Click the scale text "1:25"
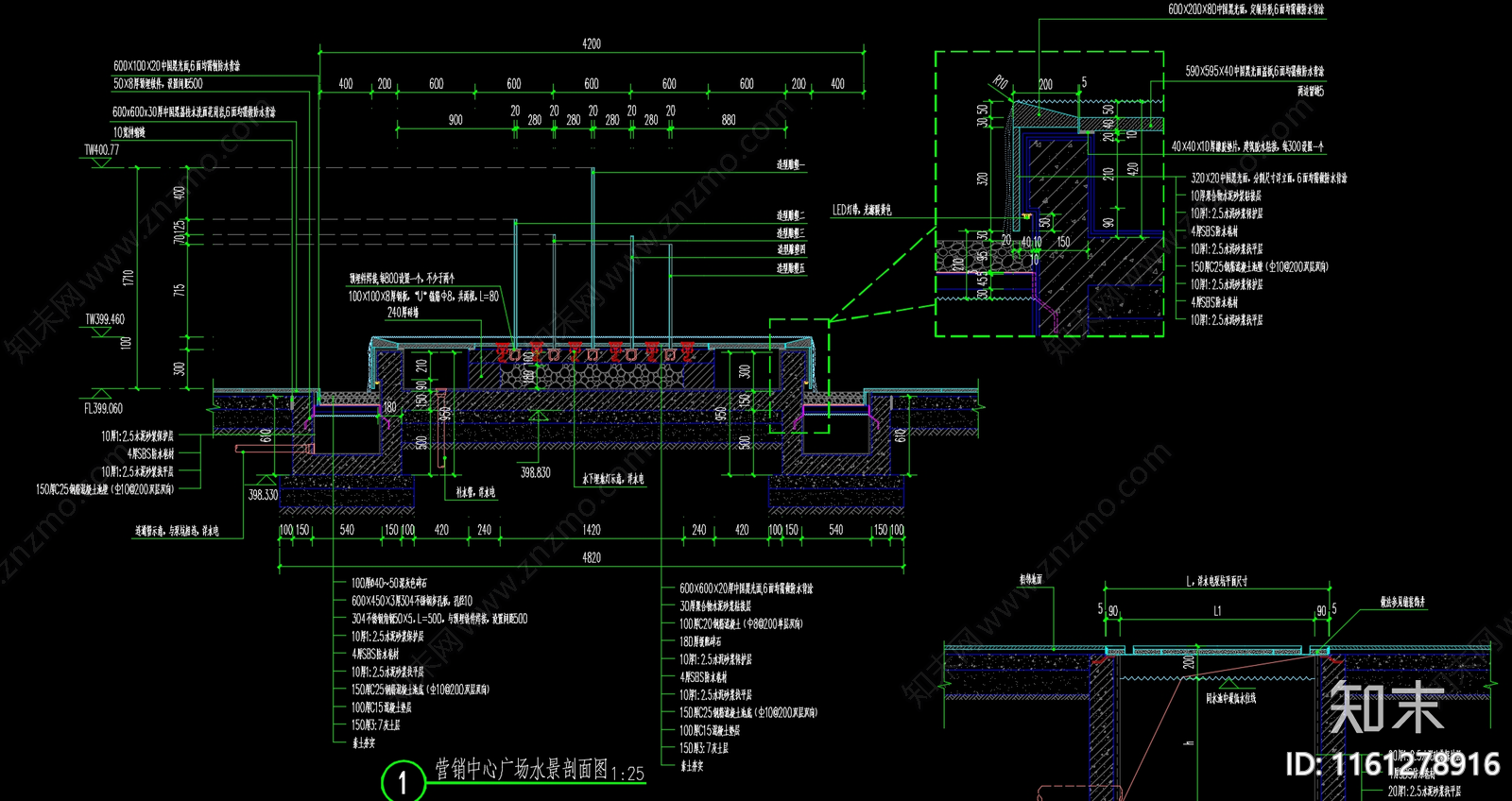This screenshot has height=801, width=1512. tap(627, 774)
